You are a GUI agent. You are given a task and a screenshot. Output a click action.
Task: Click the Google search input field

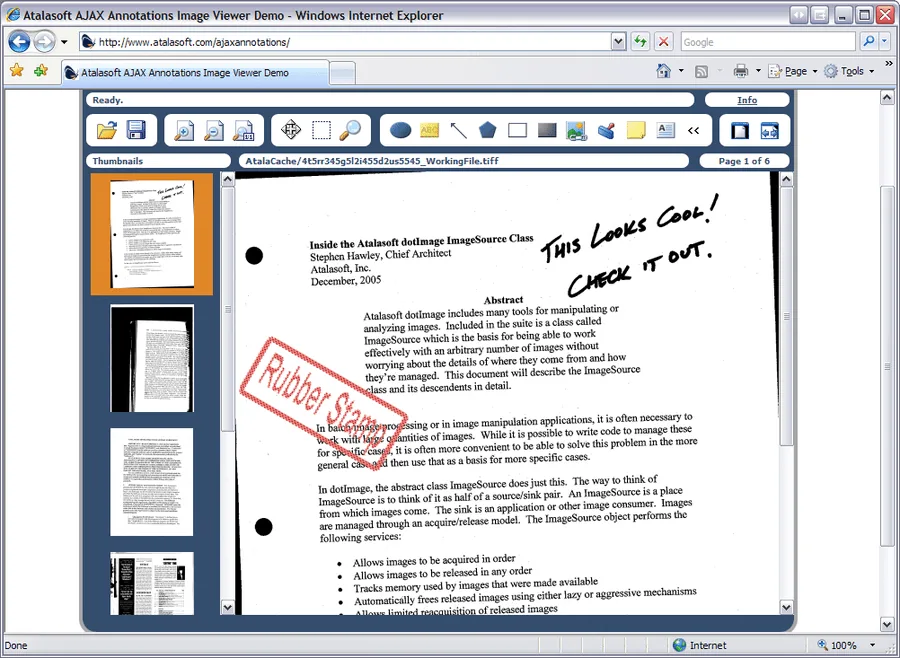tap(770, 42)
